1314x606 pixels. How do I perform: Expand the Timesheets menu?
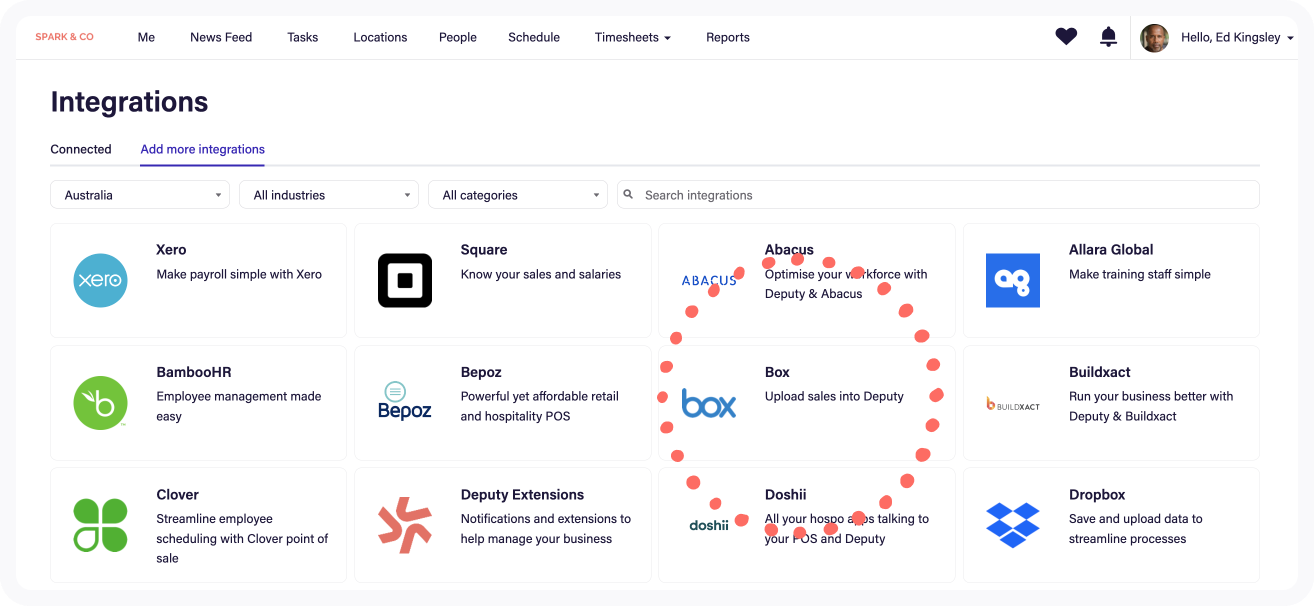[x=633, y=38]
